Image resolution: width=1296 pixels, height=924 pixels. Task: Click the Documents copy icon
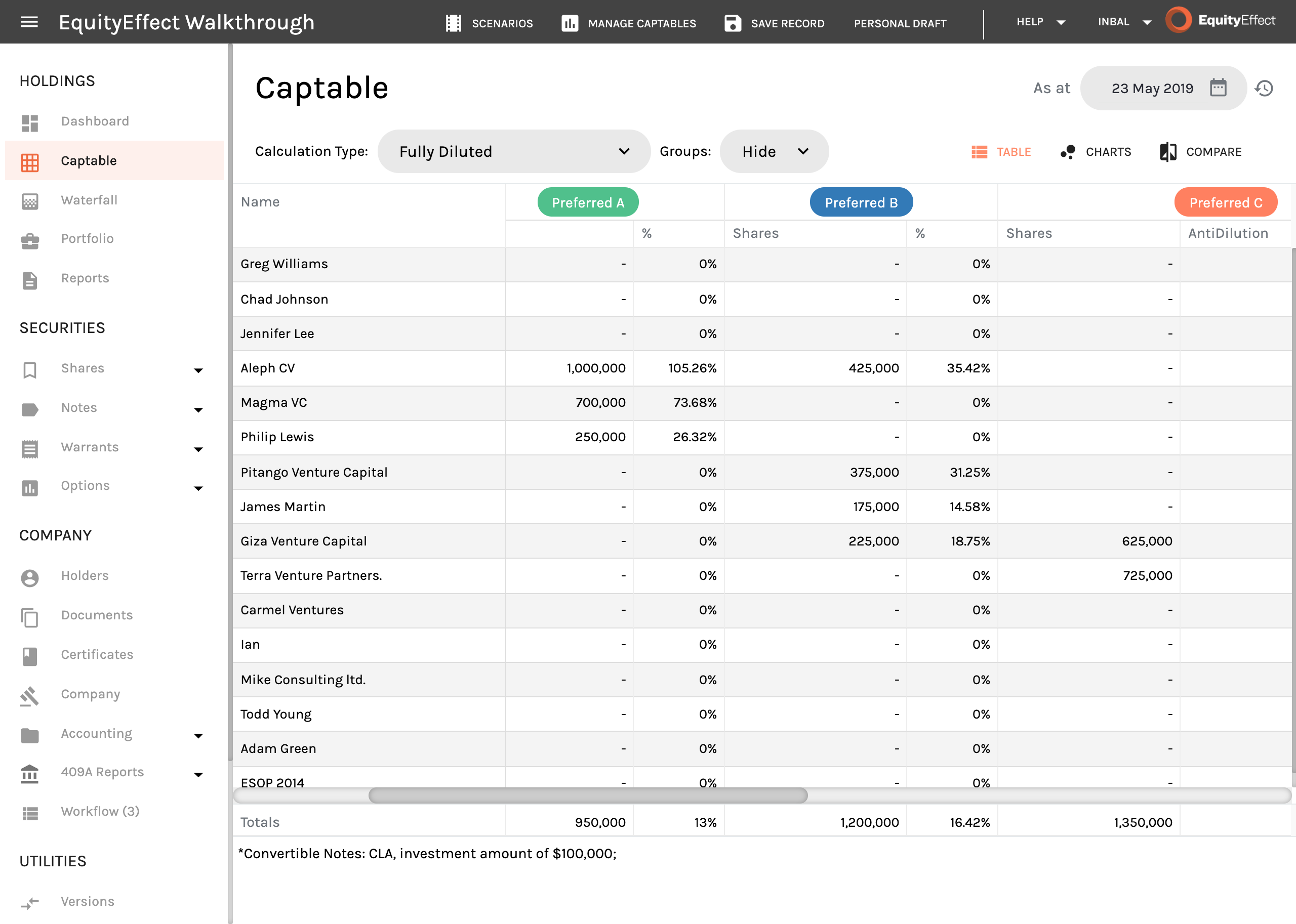(29, 617)
